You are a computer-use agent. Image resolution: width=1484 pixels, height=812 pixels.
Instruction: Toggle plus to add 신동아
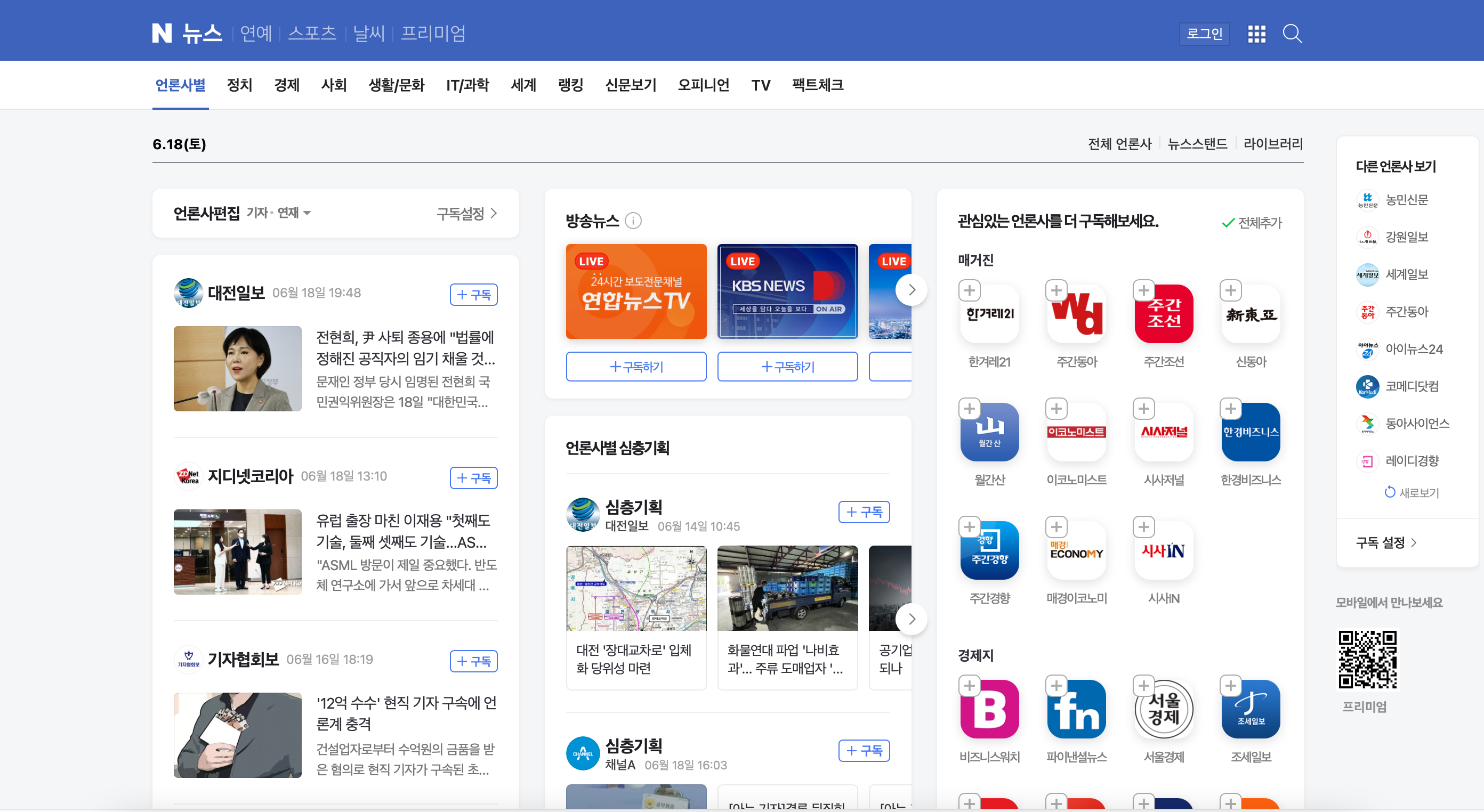coord(1230,290)
